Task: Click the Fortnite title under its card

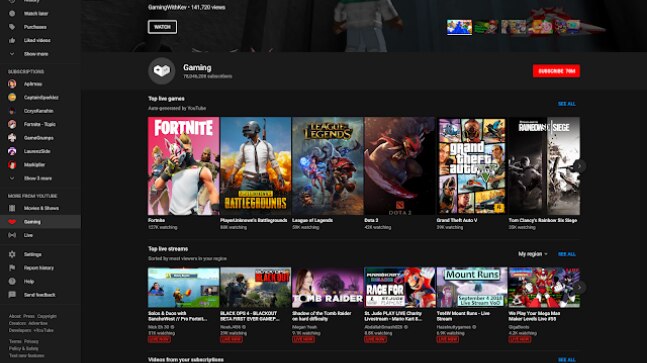Action: pyautogui.click(x=156, y=220)
